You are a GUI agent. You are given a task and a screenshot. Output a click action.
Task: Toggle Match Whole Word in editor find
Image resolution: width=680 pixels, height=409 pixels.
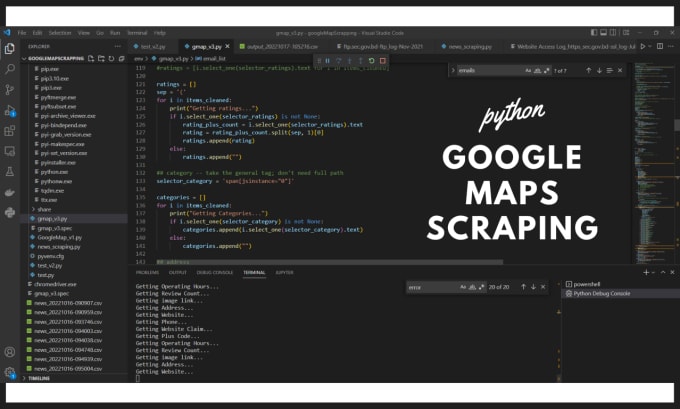pos(537,70)
